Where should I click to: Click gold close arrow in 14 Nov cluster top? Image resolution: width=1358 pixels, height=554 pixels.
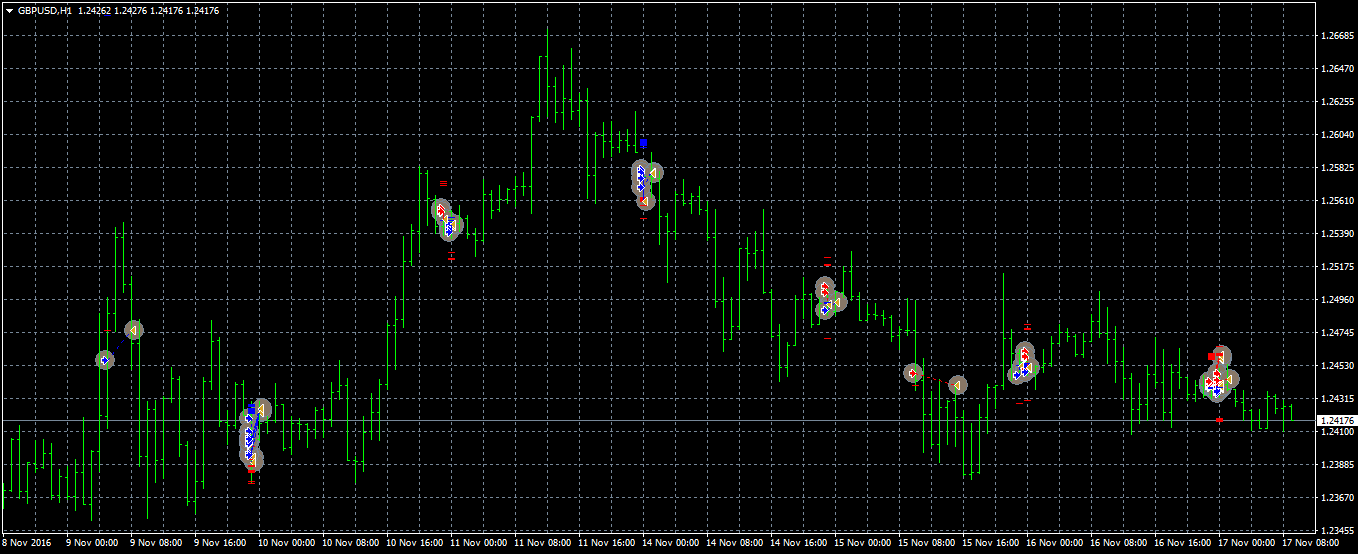(653, 173)
